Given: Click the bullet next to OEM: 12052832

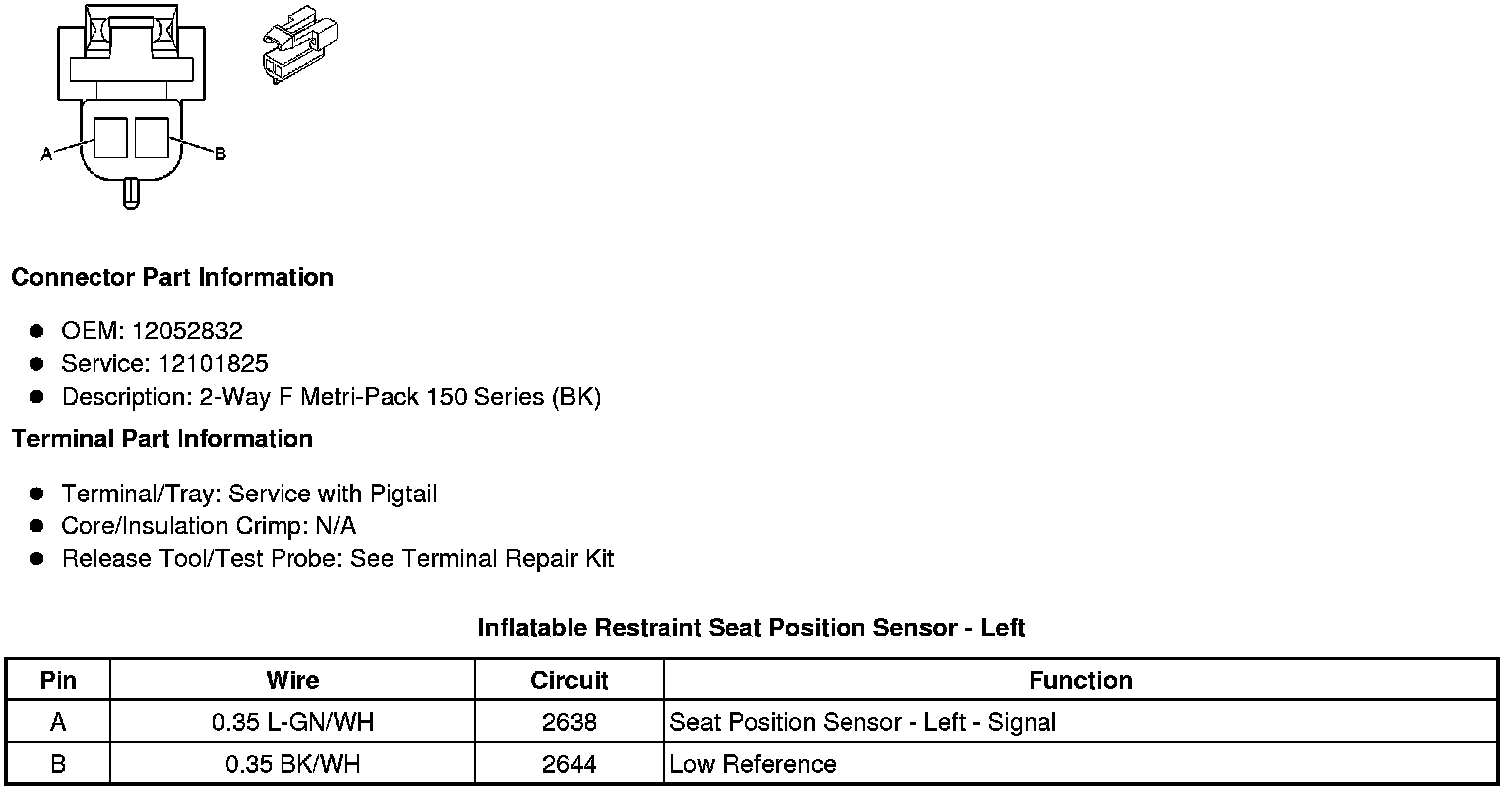Looking at the screenshot, I should 37,331.
